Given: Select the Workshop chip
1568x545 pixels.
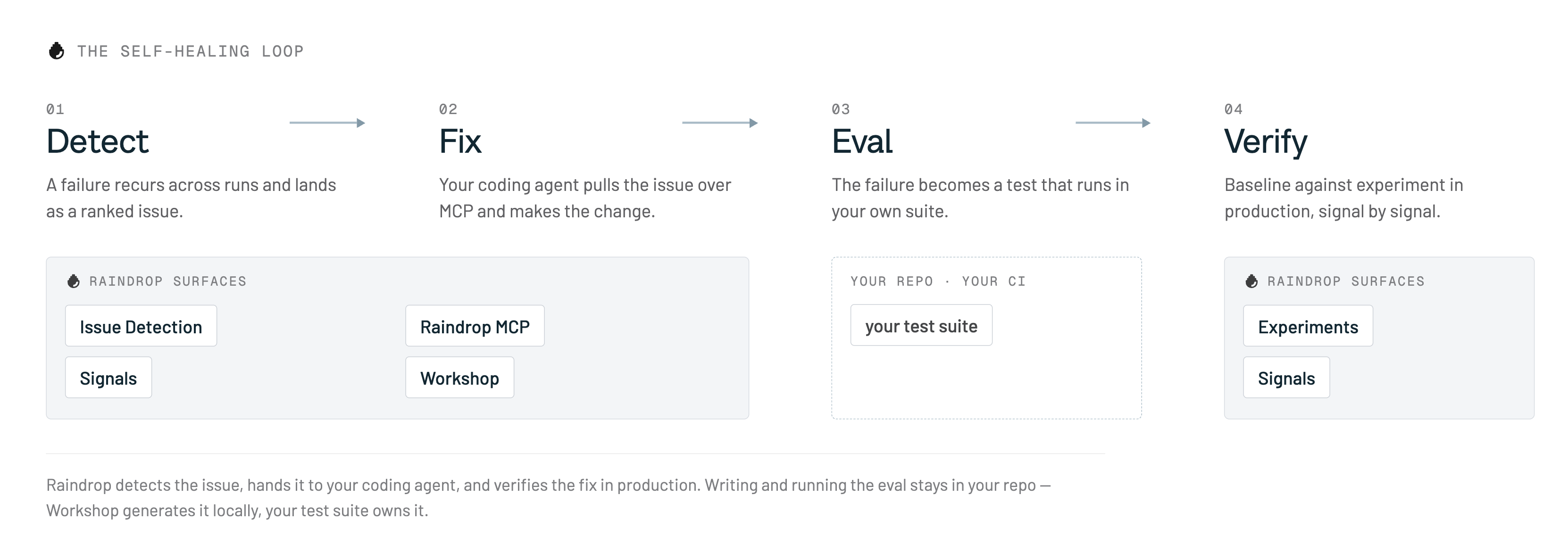Looking at the screenshot, I should coord(459,378).
